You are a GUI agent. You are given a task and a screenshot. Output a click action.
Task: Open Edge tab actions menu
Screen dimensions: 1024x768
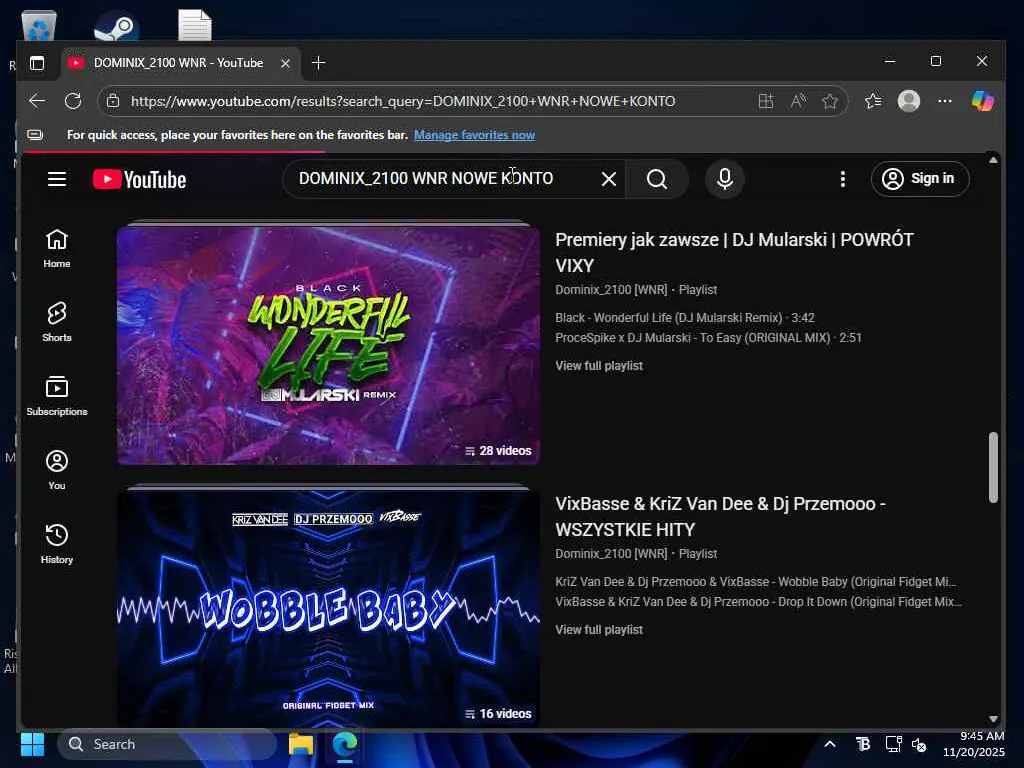click(x=37, y=63)
